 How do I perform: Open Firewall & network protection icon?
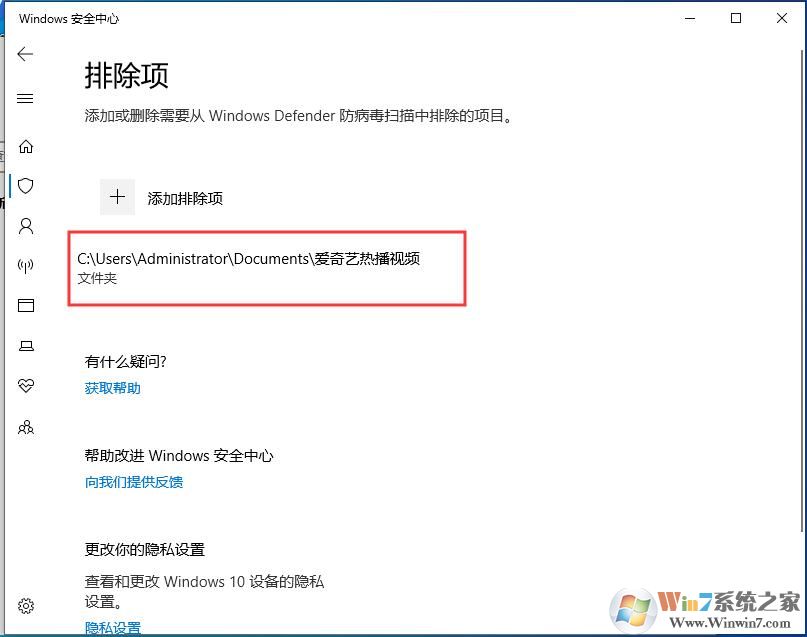(x=26, y=266)
